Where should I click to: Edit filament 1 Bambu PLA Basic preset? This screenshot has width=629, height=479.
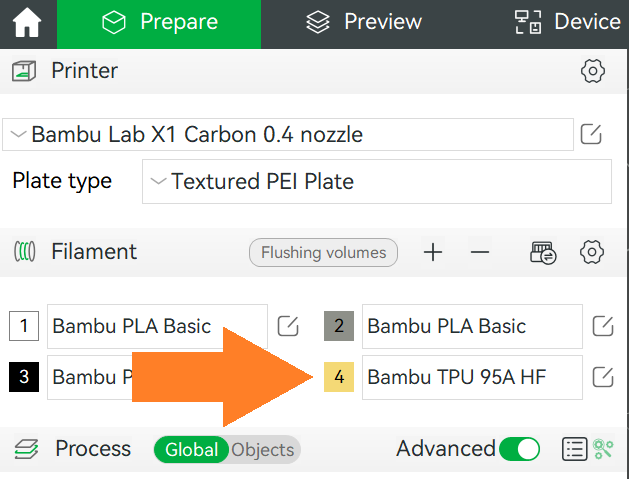[x=288, y=326]
